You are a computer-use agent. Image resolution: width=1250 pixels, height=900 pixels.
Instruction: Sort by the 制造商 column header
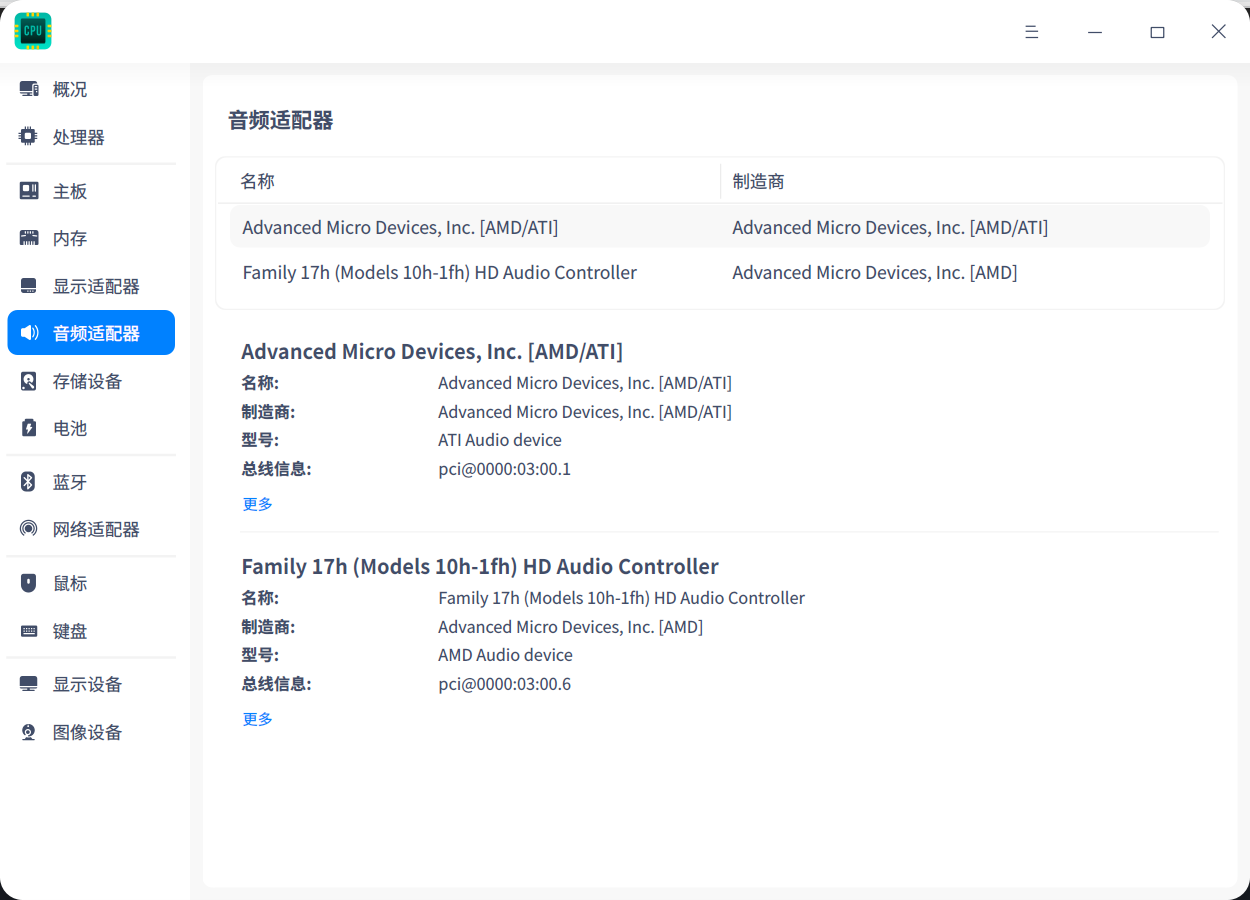point(971,181)
